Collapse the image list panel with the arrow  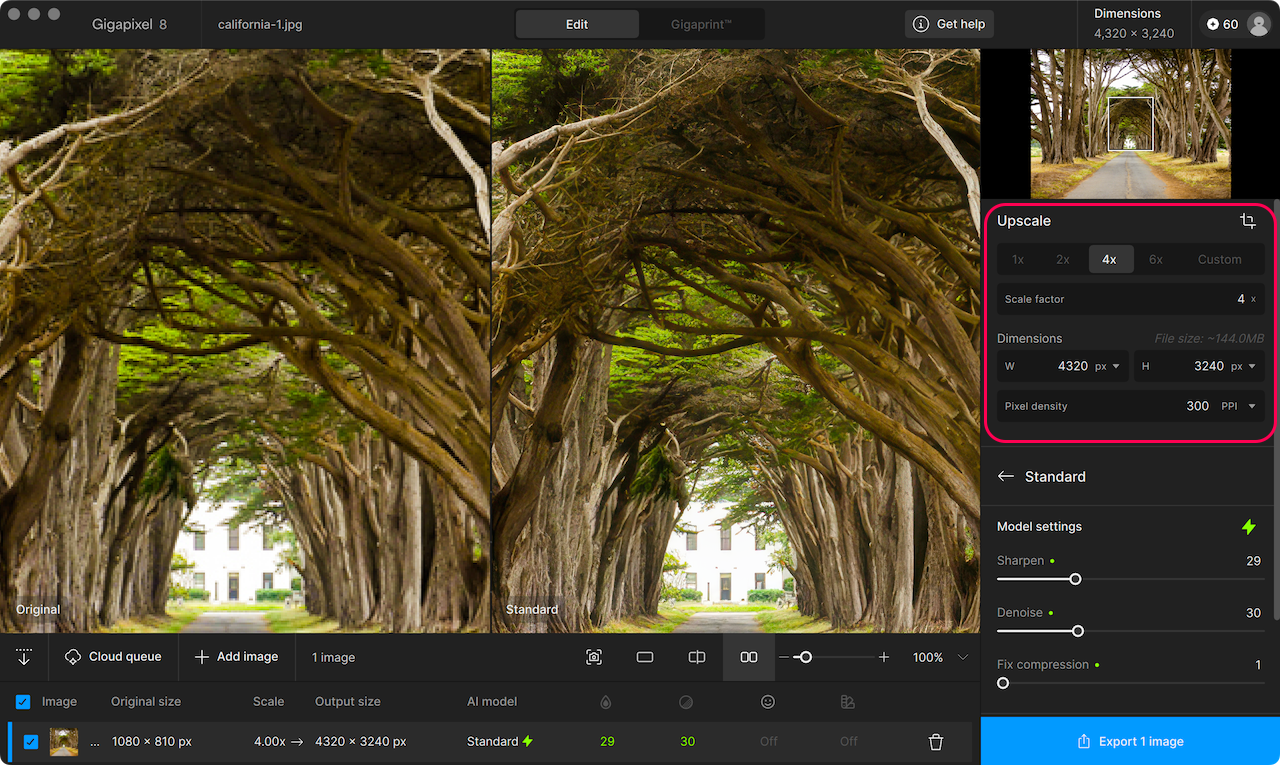[x=24, y=657]
